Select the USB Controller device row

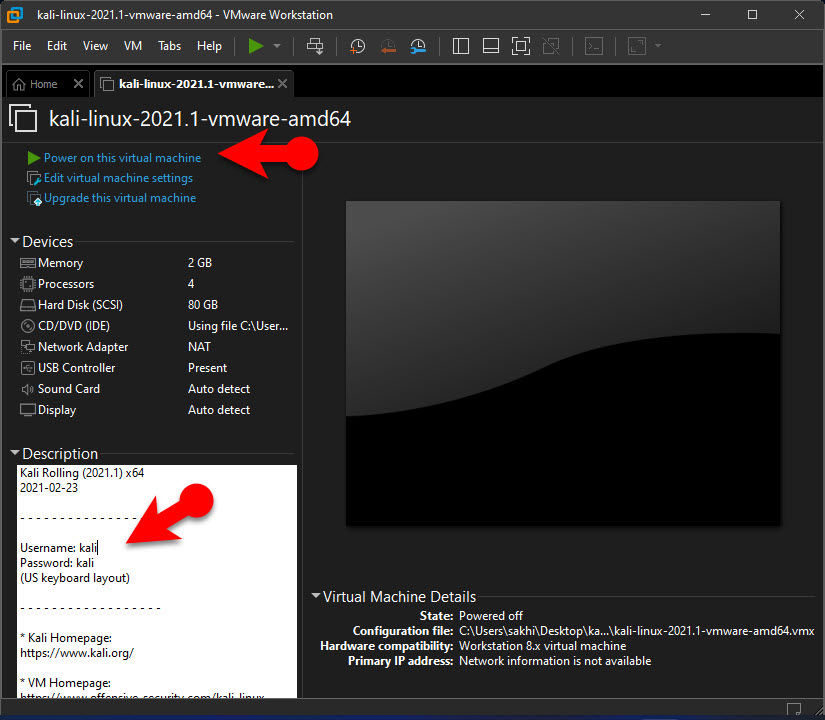[x=155, y=368]
